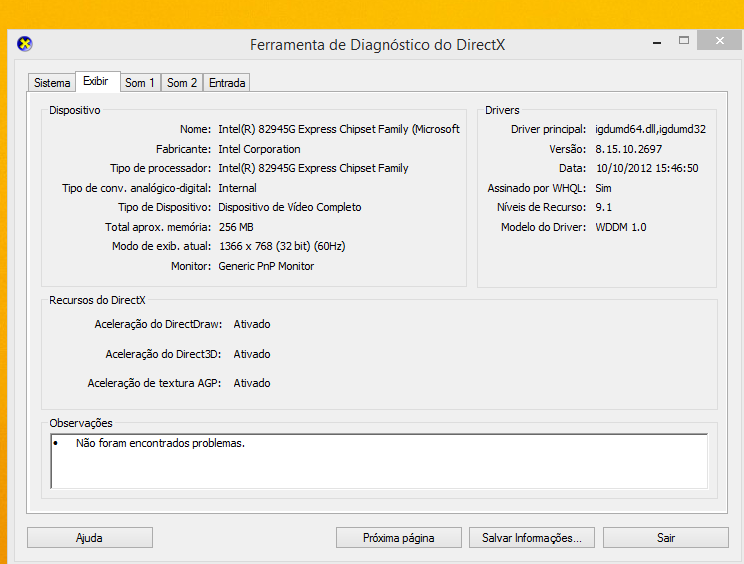The image size is (744, 564).
Task: Click the 'Aceleração de textura AGP:' label
Action: coord(154,383)
